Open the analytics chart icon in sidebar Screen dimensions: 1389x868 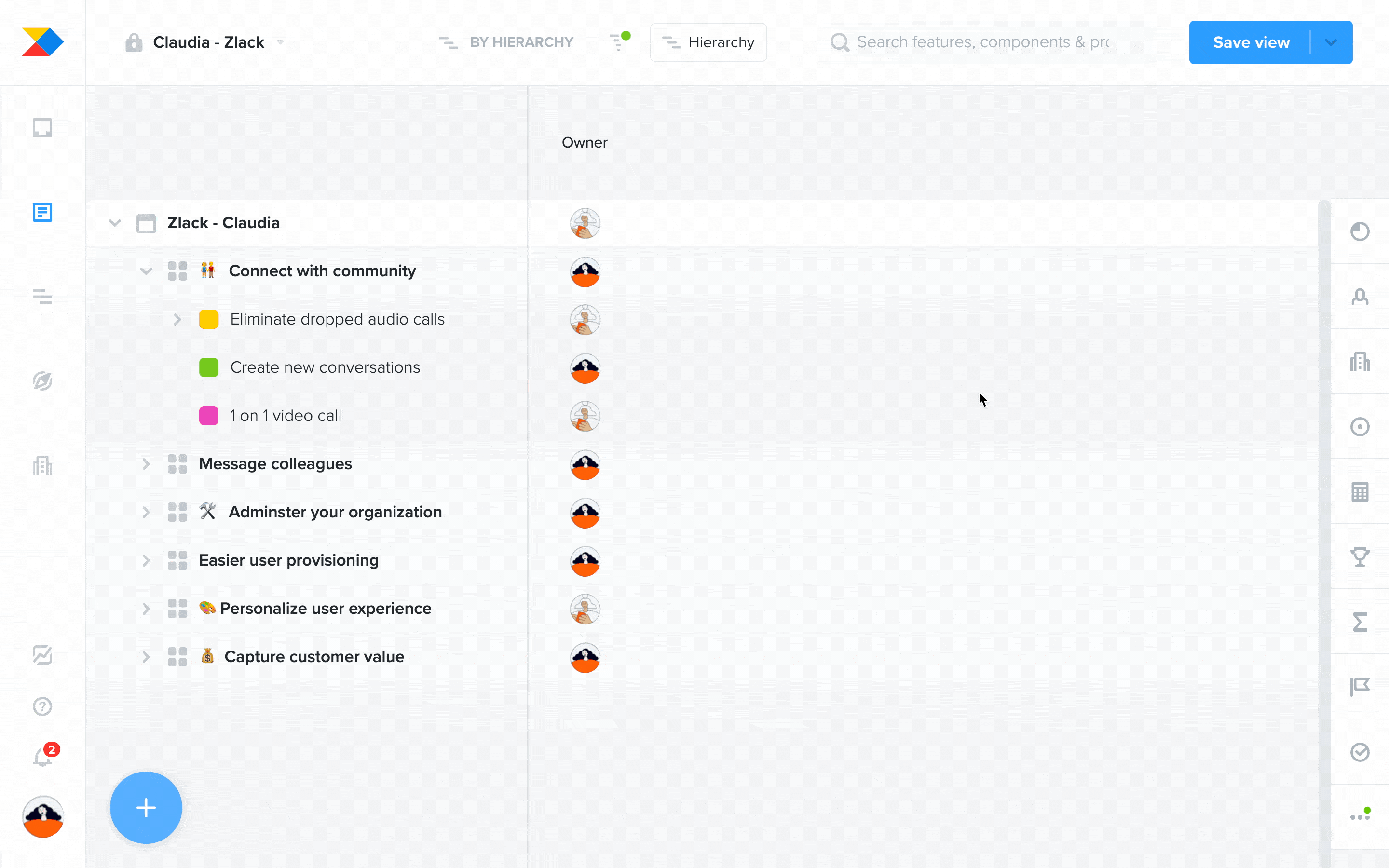pos(42,654)
